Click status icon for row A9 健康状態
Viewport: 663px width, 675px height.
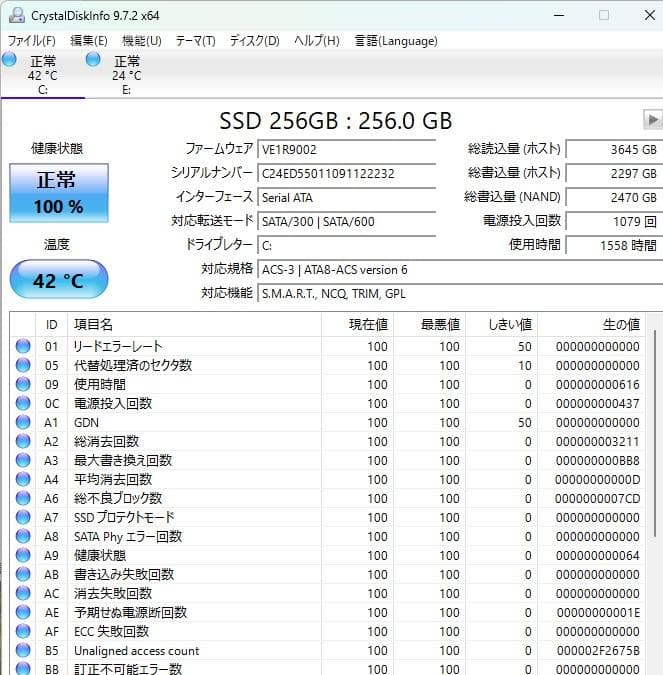click(x=23, y=555)
